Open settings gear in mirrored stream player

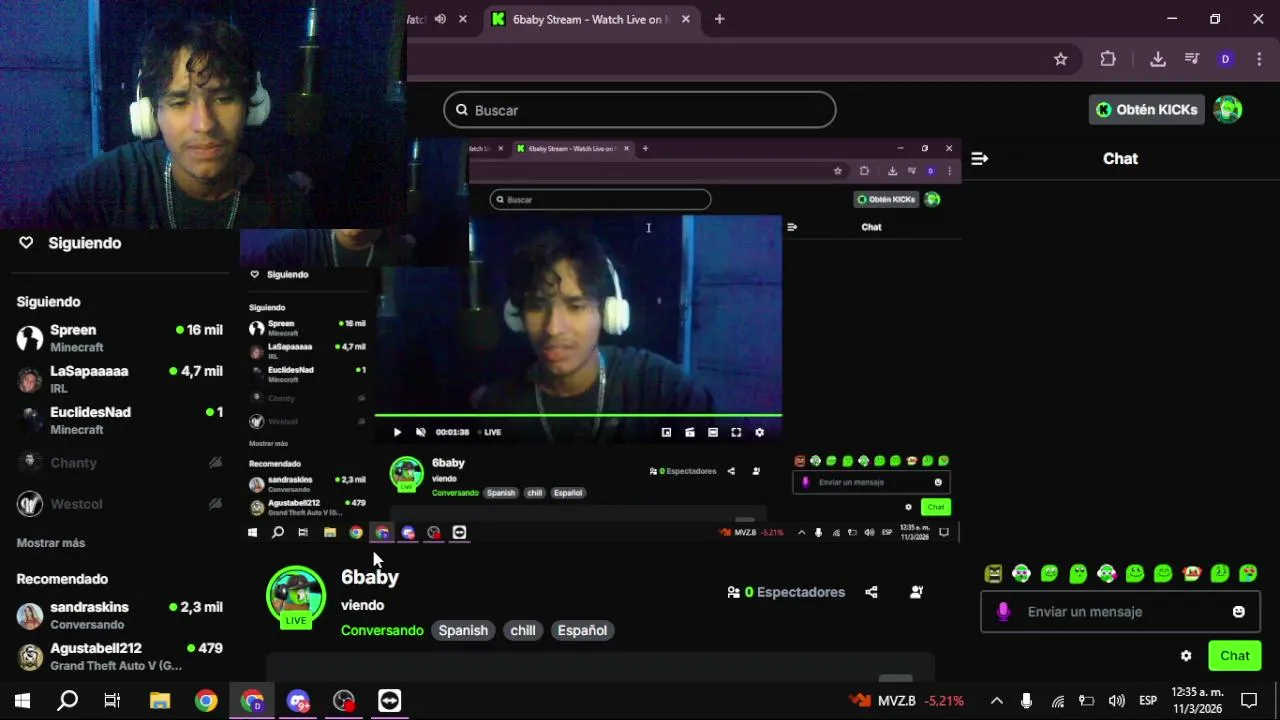(759, 432)
